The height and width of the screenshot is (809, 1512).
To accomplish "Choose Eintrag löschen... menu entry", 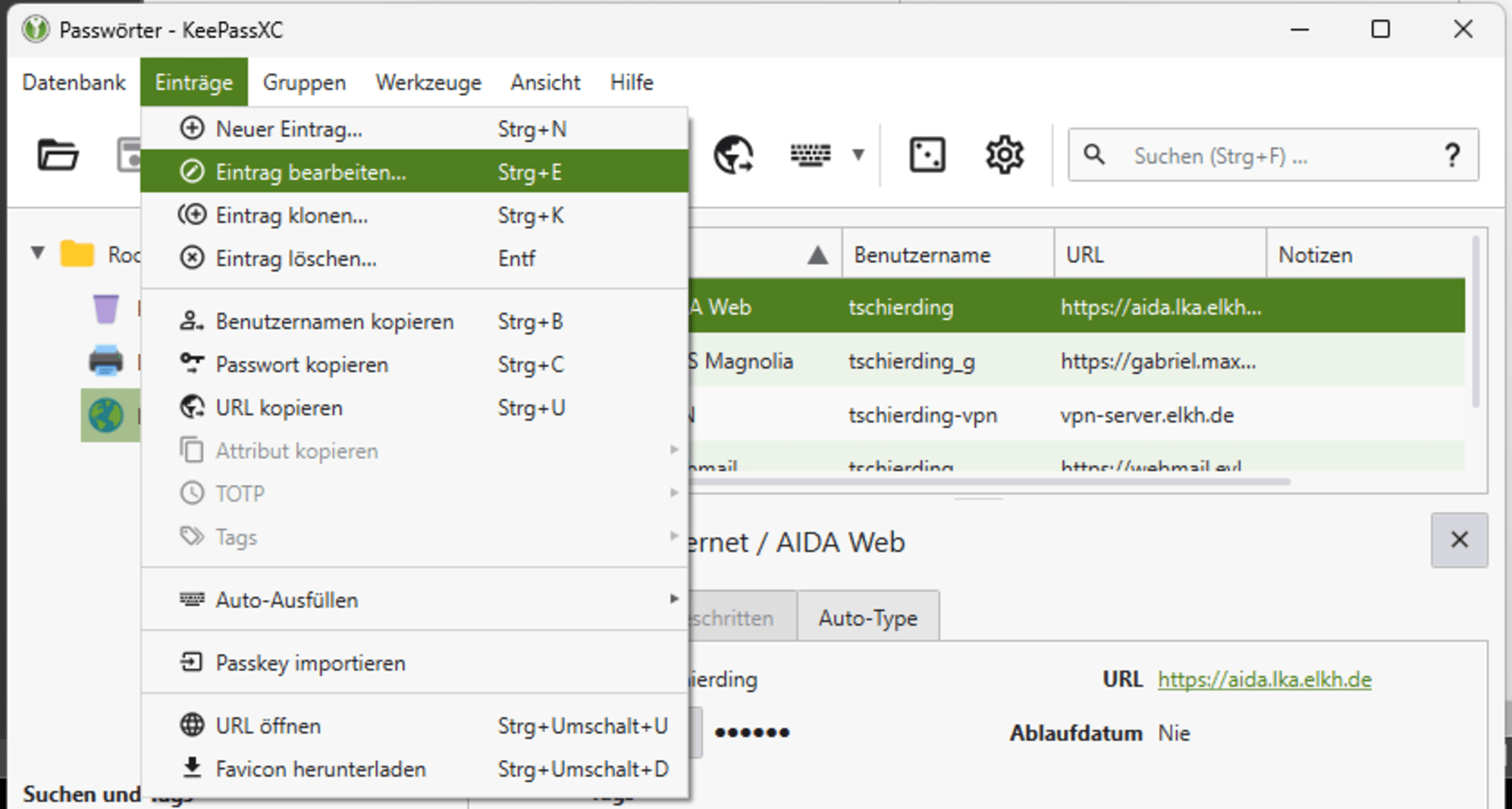I will 414,258.
